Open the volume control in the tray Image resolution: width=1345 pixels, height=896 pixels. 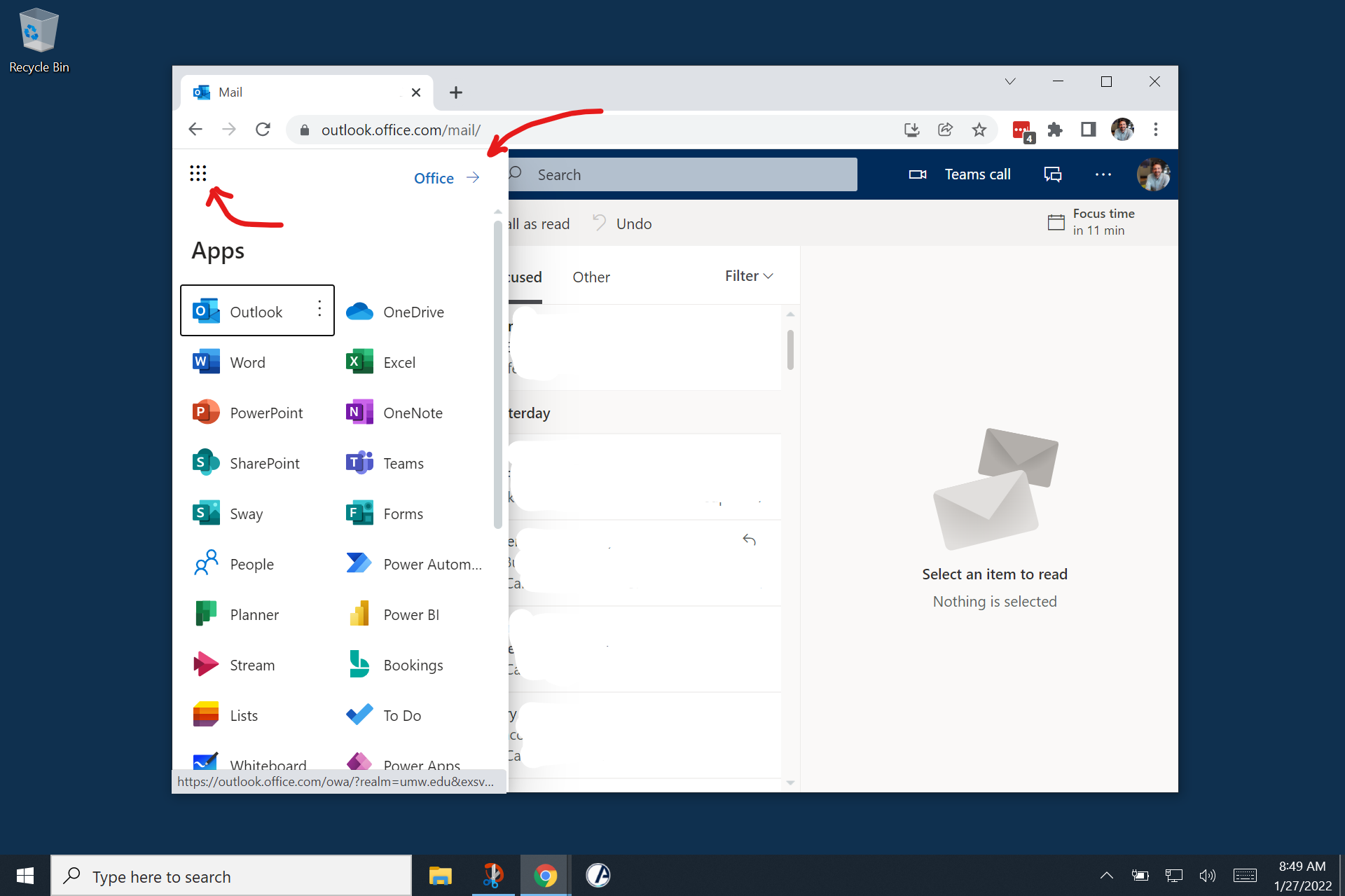(x=1207, y=876)
